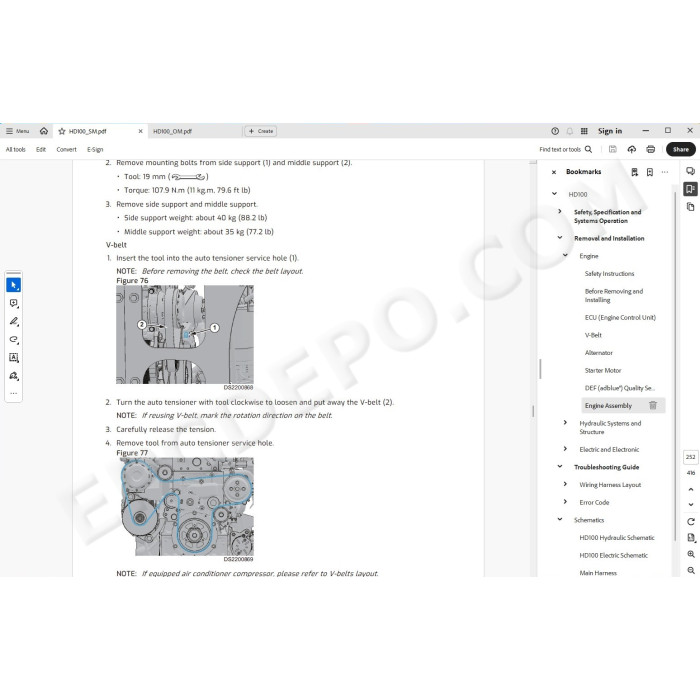Open Bookmarks panel options ellipsis

point(665,172)
